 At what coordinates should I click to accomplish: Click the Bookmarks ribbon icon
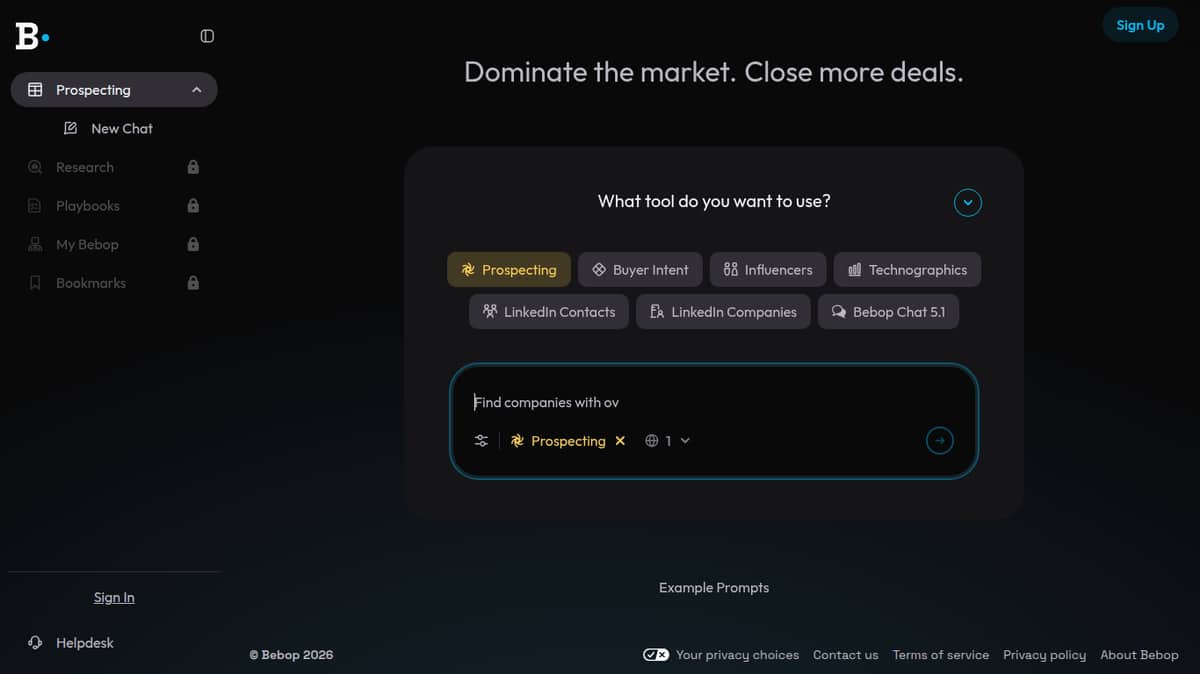point(35,283)
